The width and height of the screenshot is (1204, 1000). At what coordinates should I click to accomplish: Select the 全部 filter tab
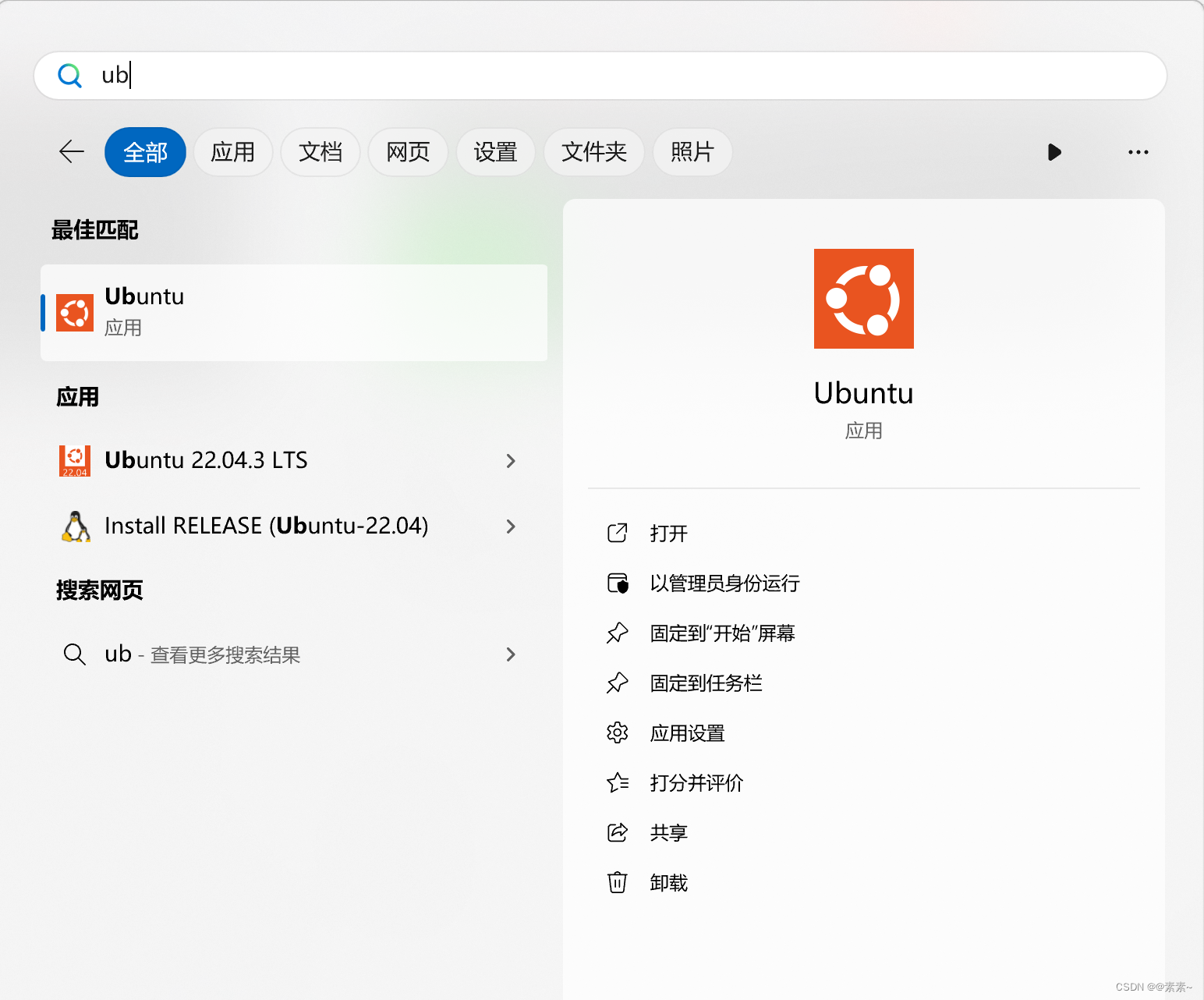pyautogui.click(x=145, y=152)
